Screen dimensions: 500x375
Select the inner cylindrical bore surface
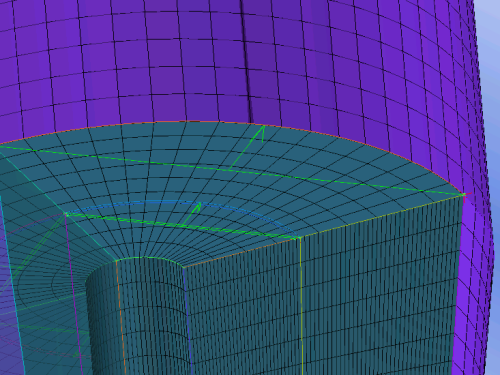[x=140, y=317]
